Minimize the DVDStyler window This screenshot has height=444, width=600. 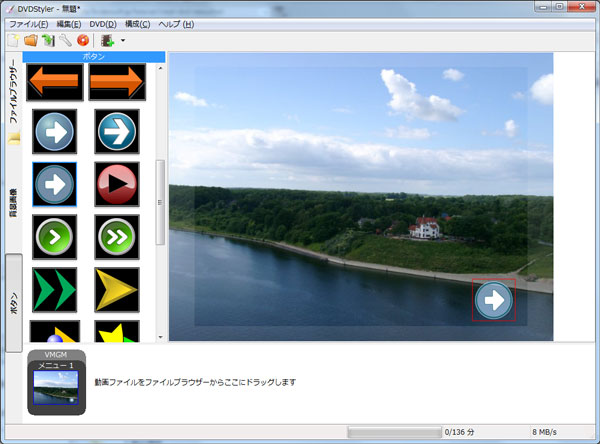(543, 7)
